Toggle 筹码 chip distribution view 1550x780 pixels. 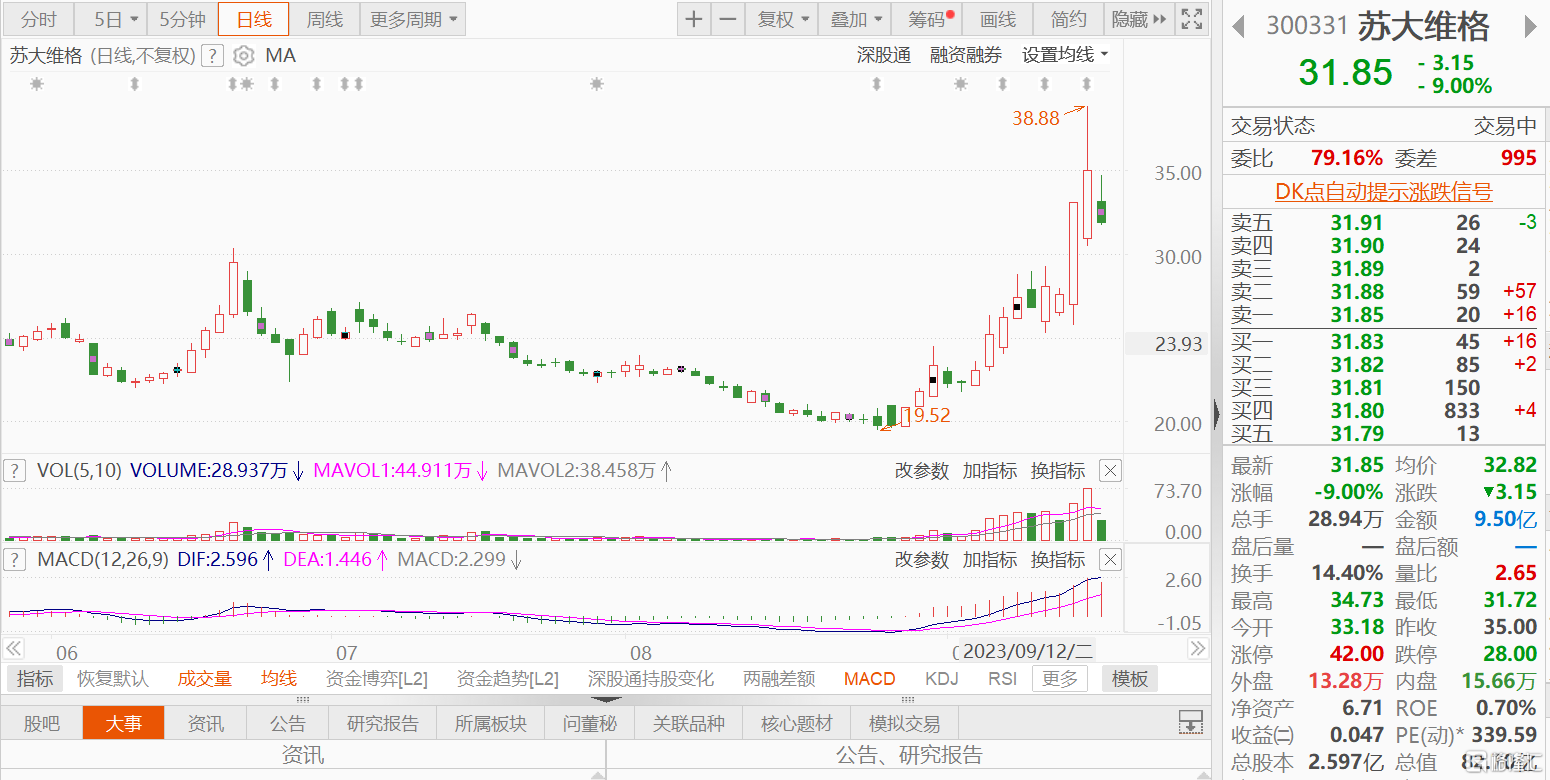point(928,19)
